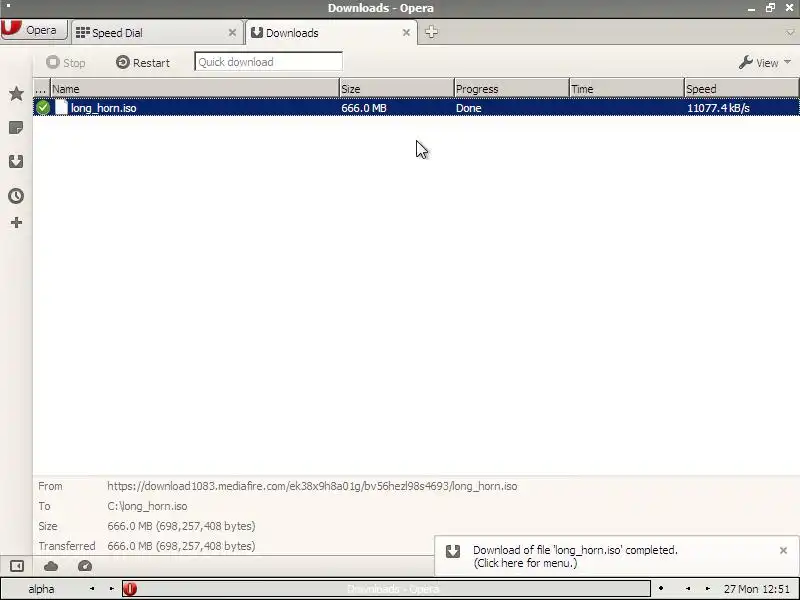The width and height of the screenshot is (800, 600).
Task: Add a panel with the plus sidebar icon
Action: [16, 222]
